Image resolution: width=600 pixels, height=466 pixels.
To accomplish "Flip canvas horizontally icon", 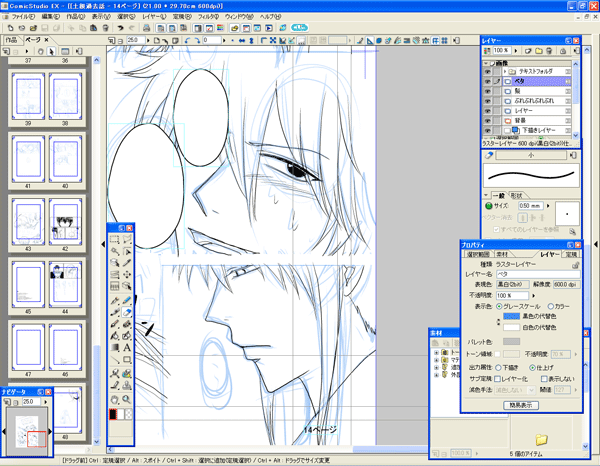I will [x=242, y=40].
